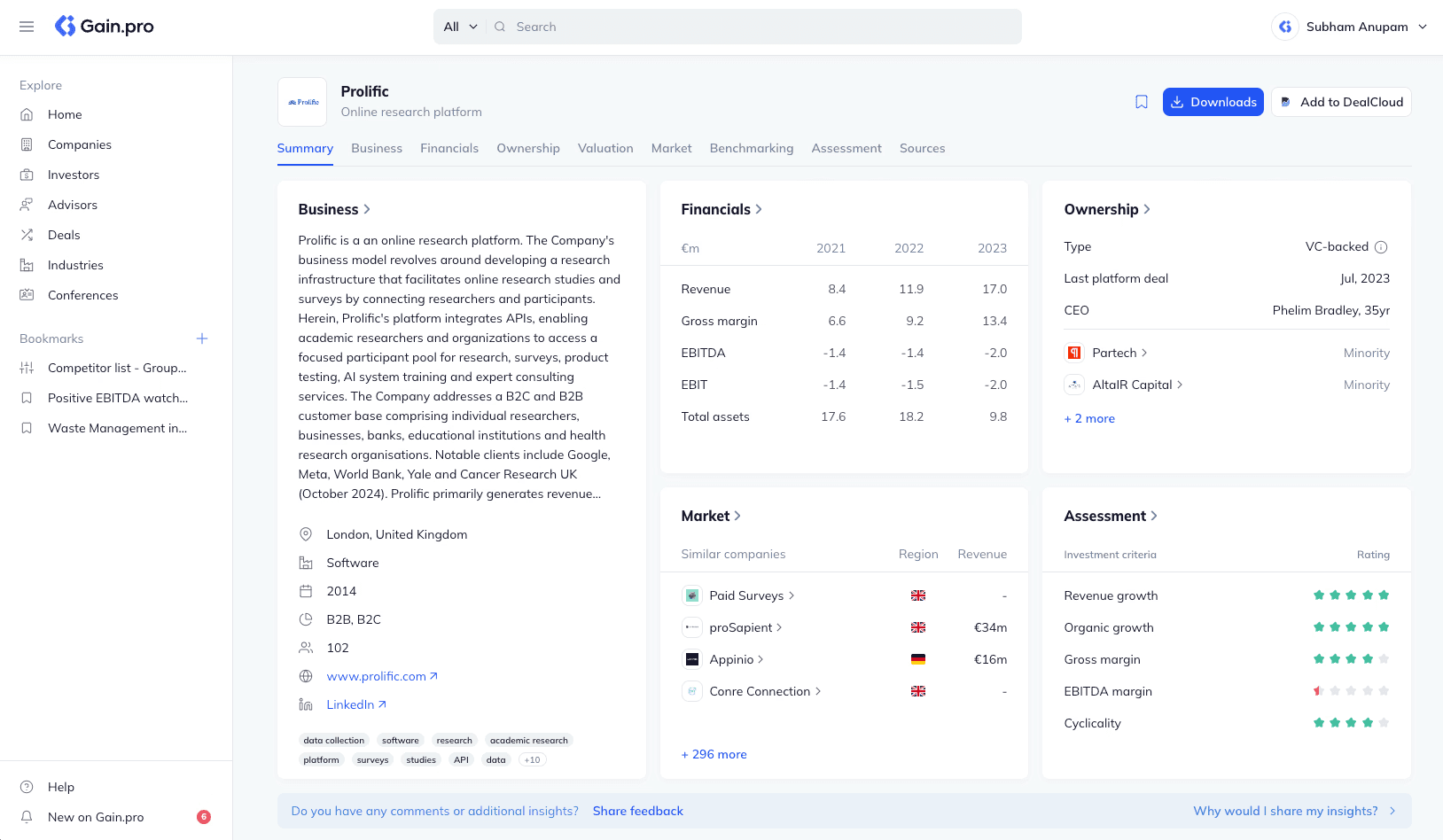This screenshot has height=840, width=1443.
Task: Click the Help question mark icon
Action: (27, 787)
